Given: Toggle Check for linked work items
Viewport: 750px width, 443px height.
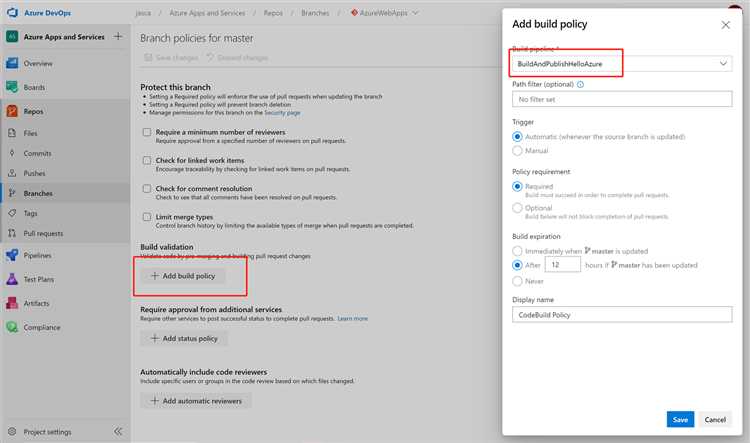Looking at the screenshot, I should click(x=147, y=160).
